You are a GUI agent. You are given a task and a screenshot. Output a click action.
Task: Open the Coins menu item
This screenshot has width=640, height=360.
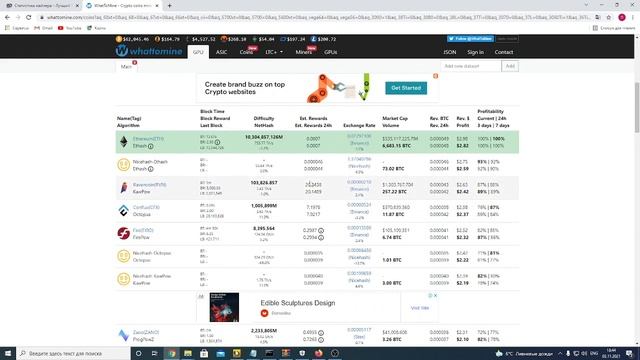[x=246, y=52]
